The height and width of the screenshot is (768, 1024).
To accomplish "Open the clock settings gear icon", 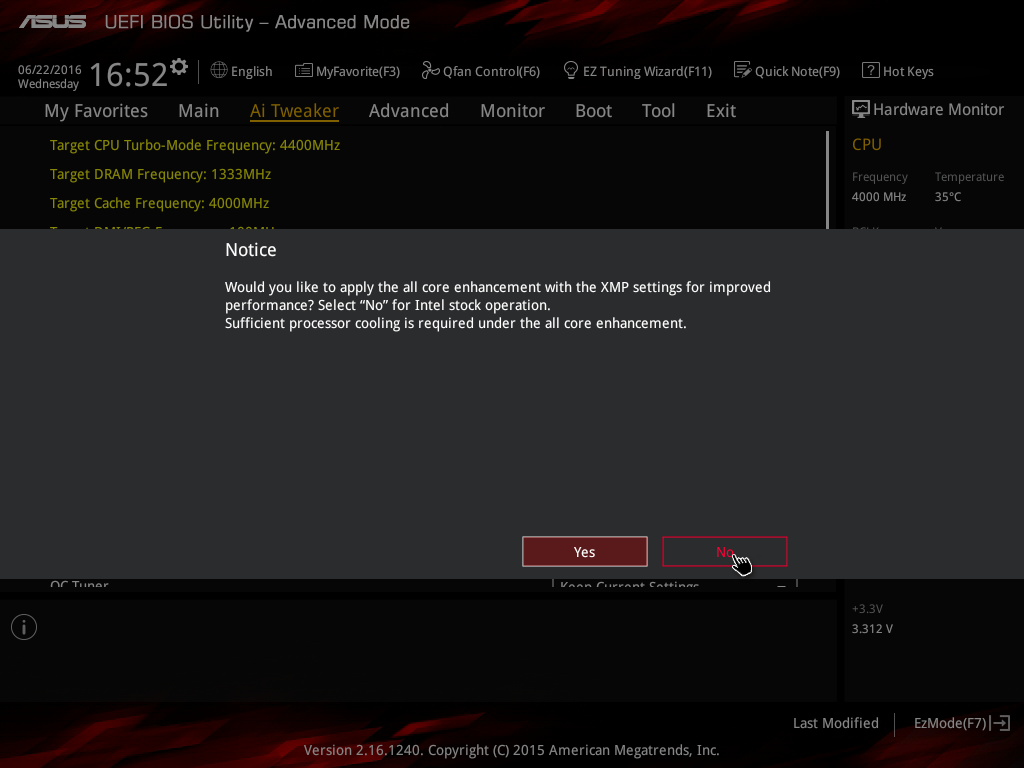I will (179, 66).
